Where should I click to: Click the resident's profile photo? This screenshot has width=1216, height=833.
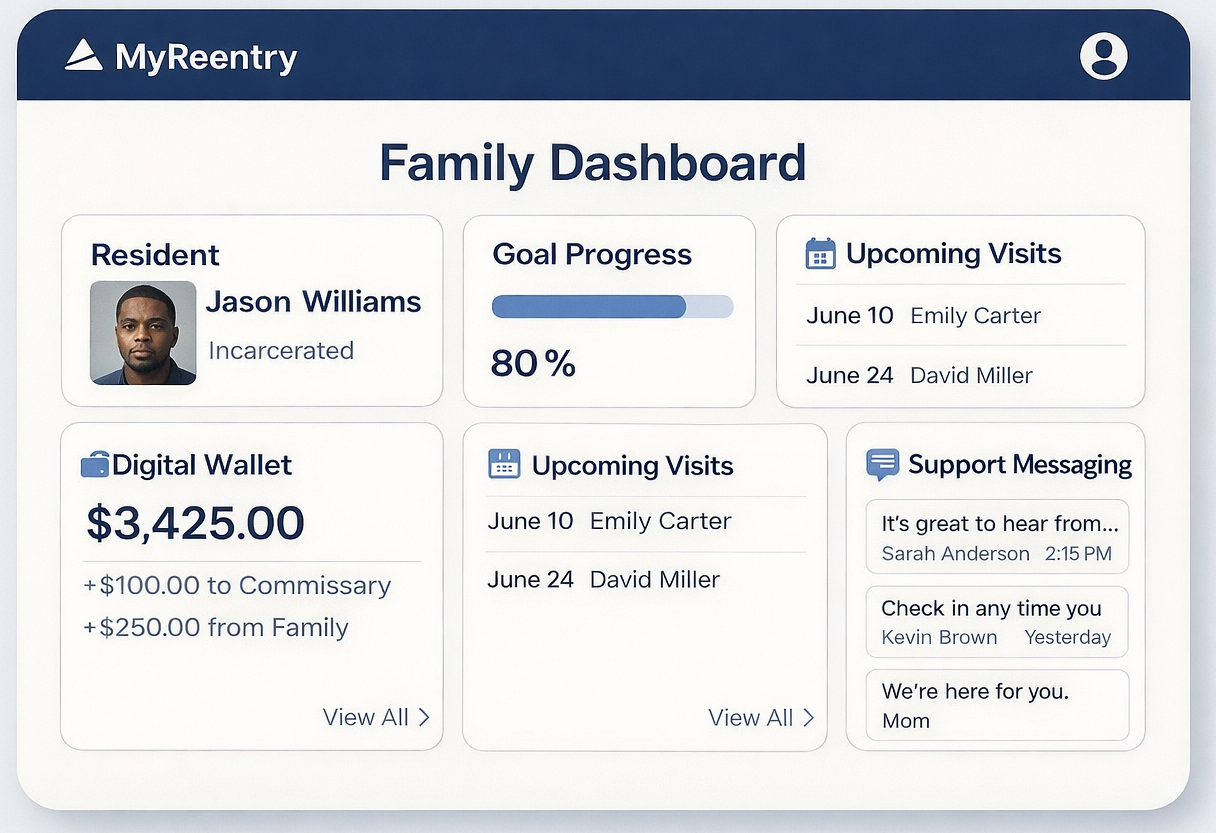tap(143, 333)
